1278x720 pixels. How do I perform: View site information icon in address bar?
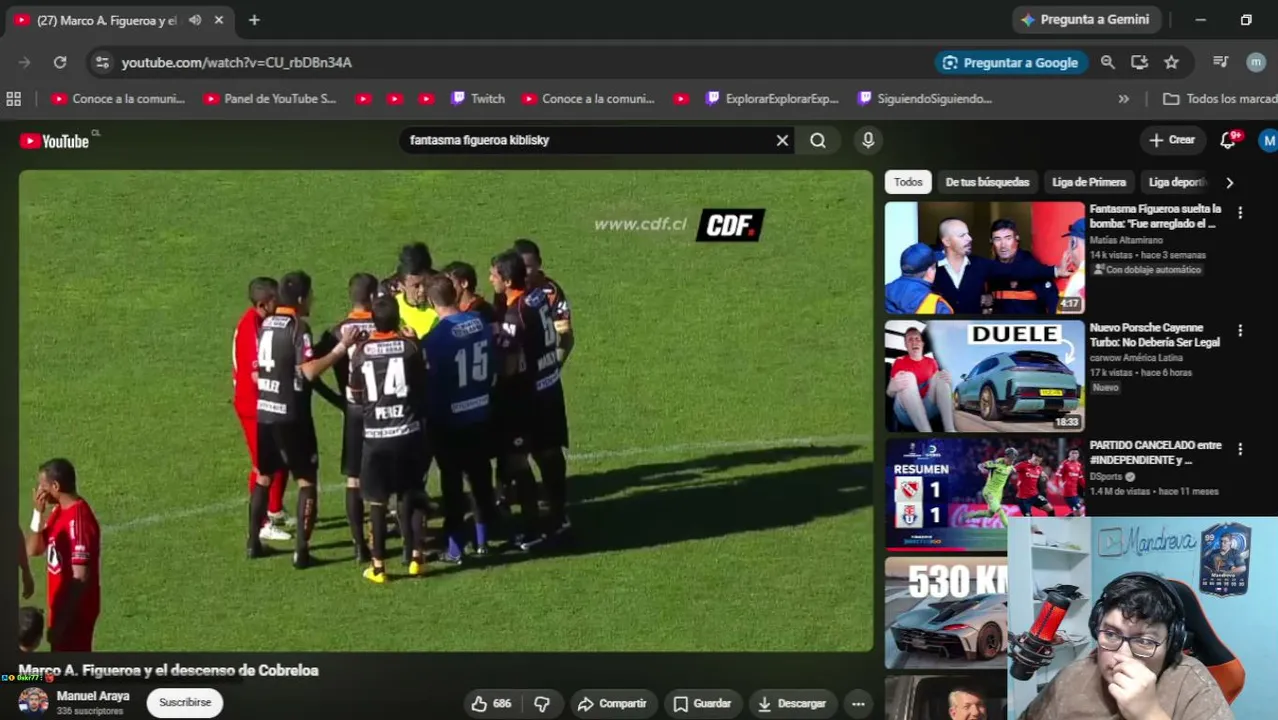tap(102, 62)
